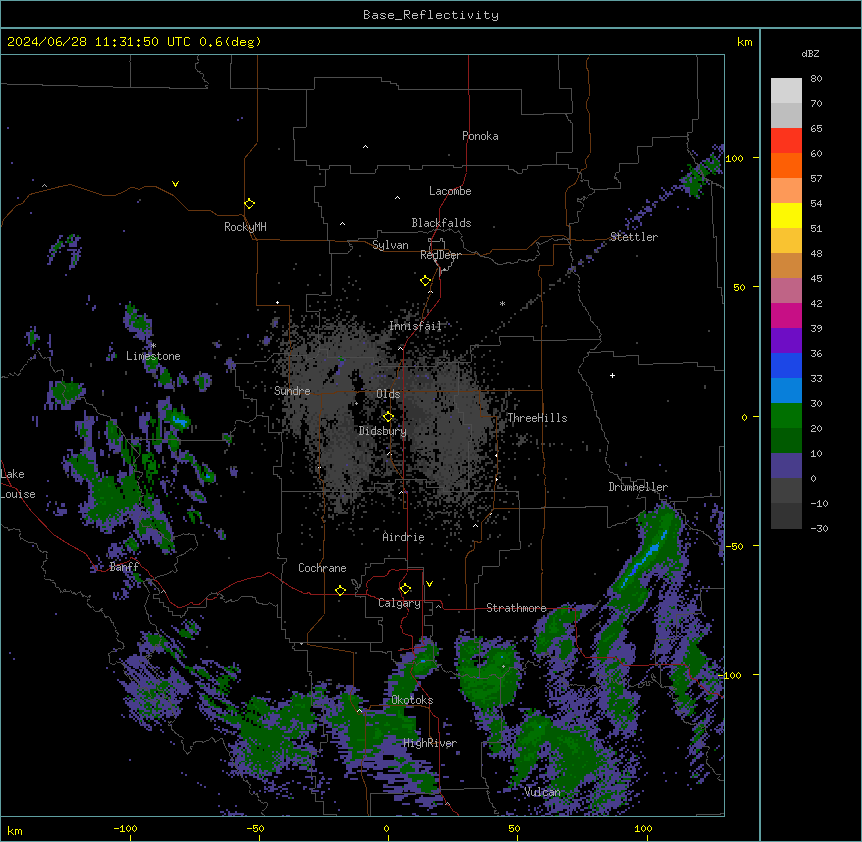
Task: Select the Strathmore label
Action: 516,608
